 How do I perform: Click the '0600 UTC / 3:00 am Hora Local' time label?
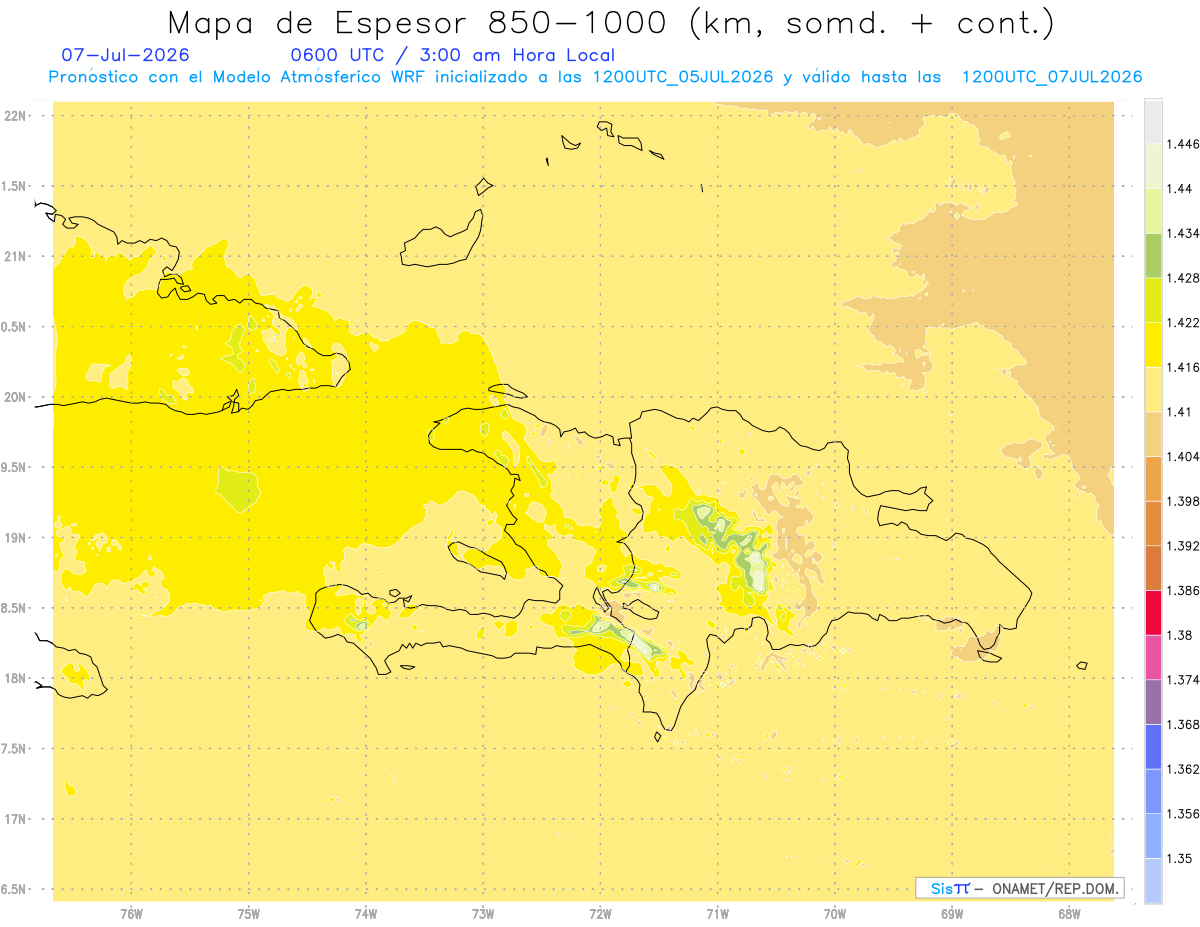452,55
